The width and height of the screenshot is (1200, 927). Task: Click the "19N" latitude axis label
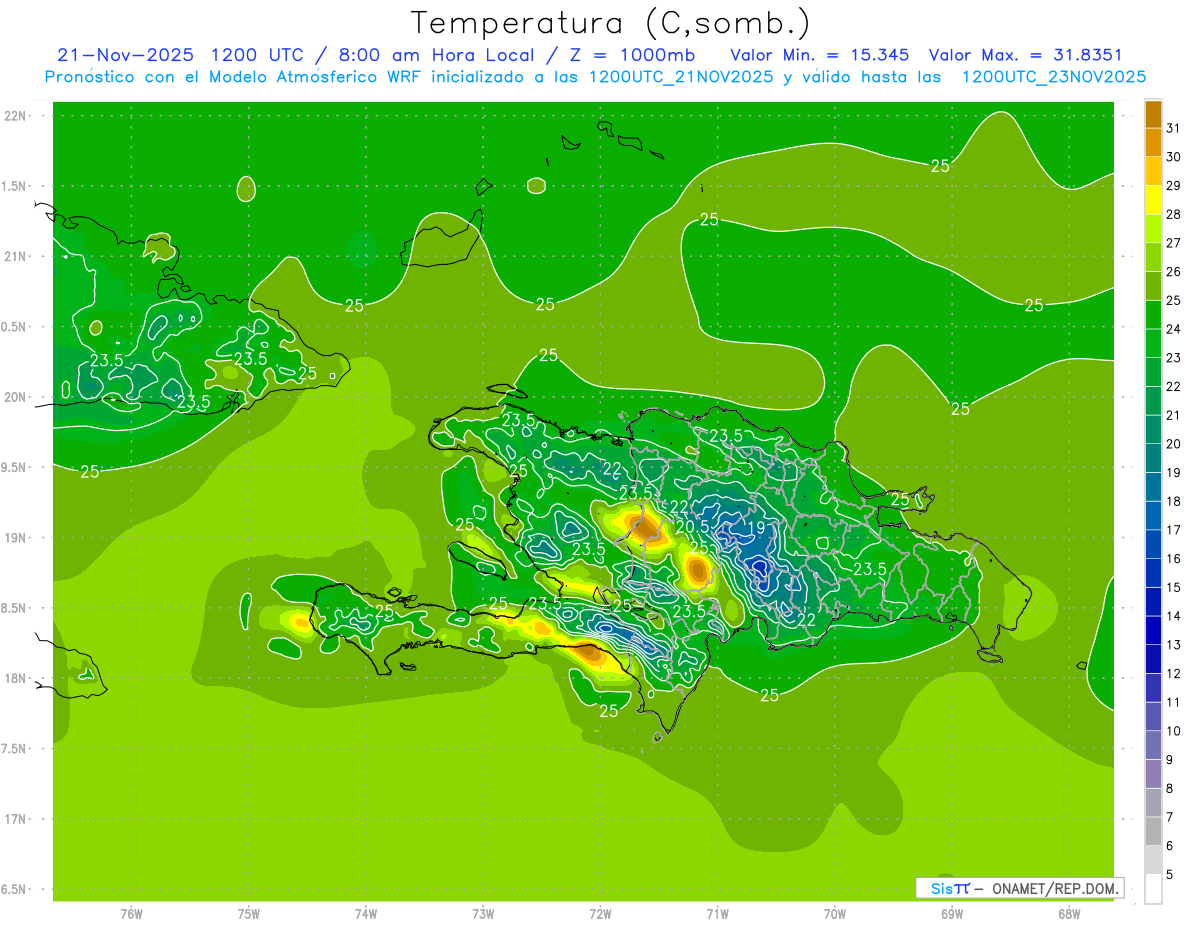coord(16,538)
